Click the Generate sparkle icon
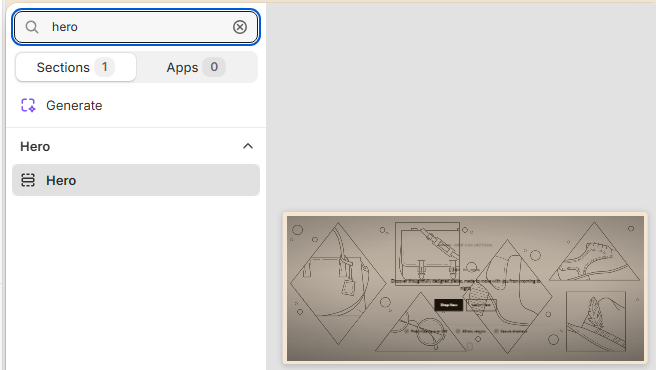Viewport: 656px width, 370px height. 28,105
